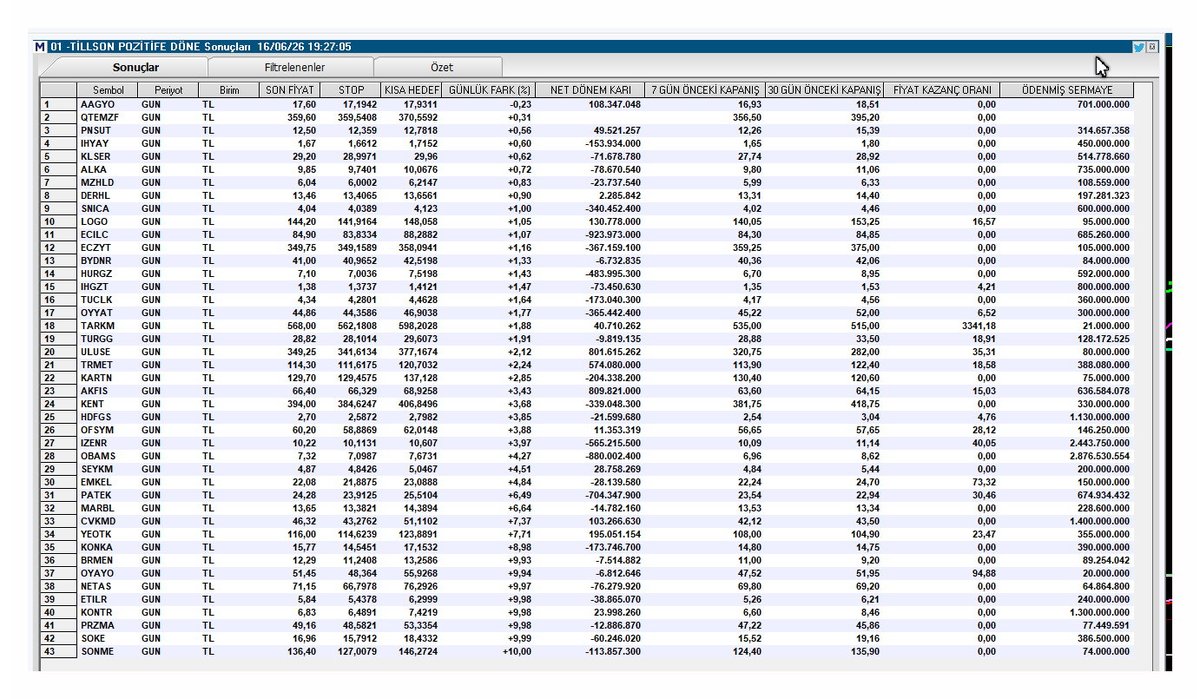Share results via the Twitter bird icon
The image size is (1200, 699).
coord(1139,46)
